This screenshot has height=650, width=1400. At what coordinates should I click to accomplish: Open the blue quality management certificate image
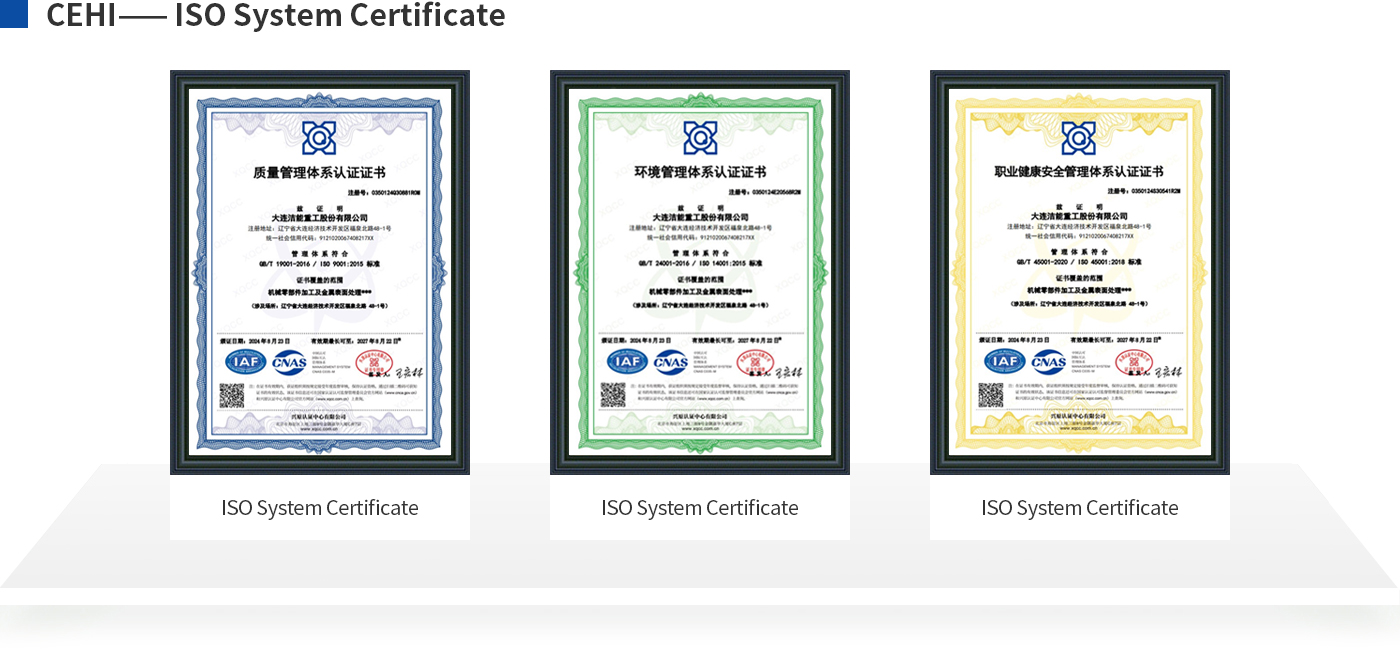[320, 272]
